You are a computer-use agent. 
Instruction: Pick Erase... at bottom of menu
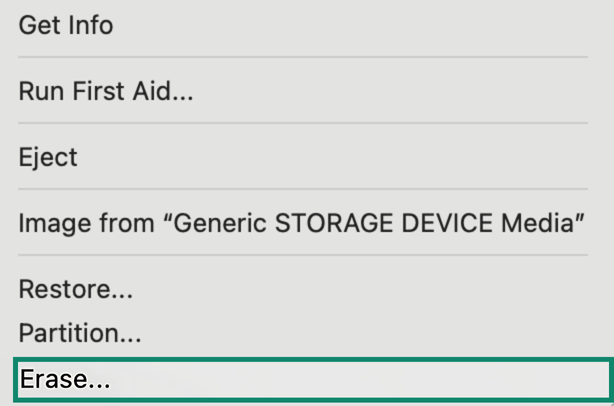pos(66,380)
